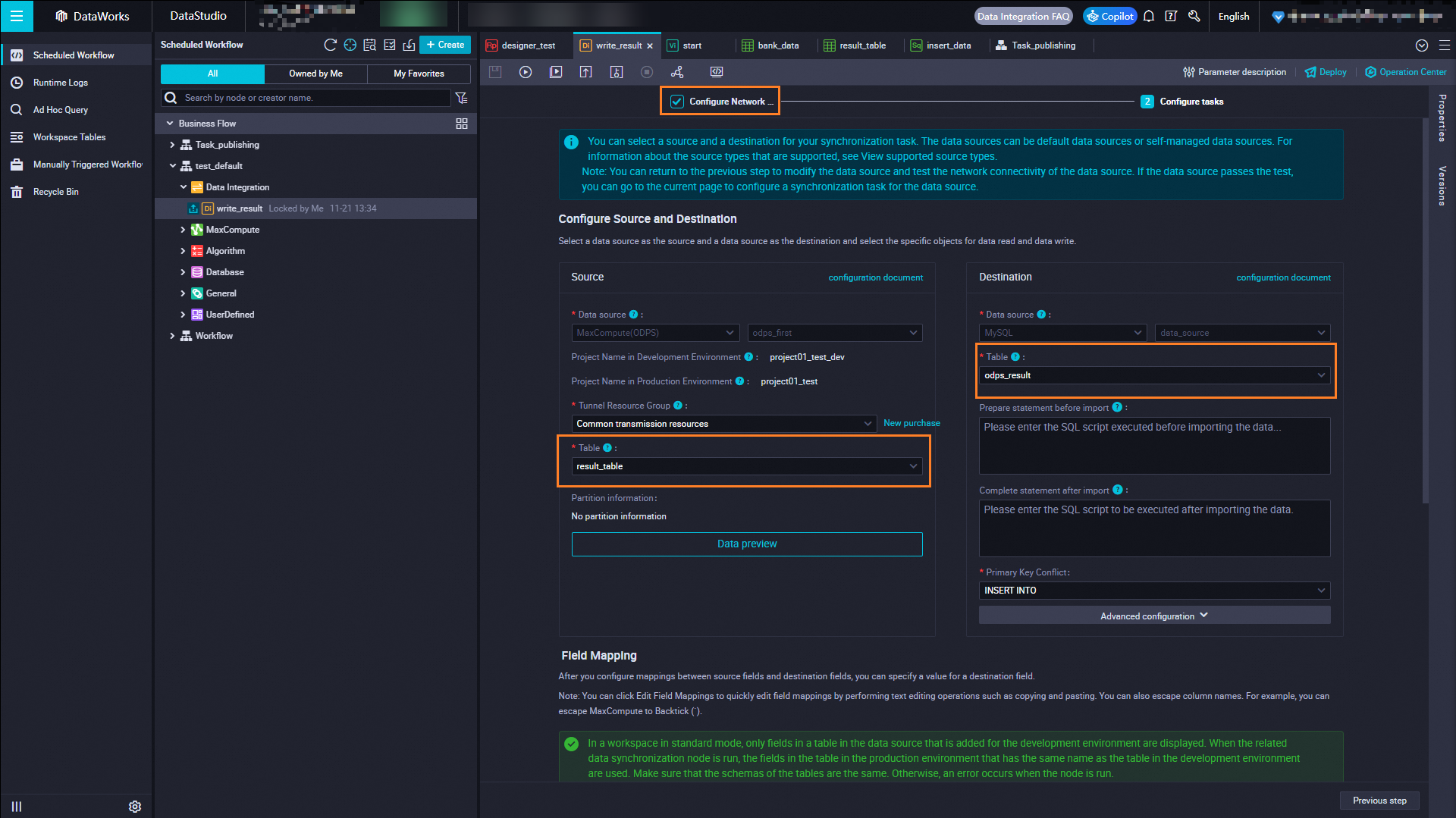Open the Primary Key Conflict dropdown
Screen dimensions: 1456x818
(1153, 591)
